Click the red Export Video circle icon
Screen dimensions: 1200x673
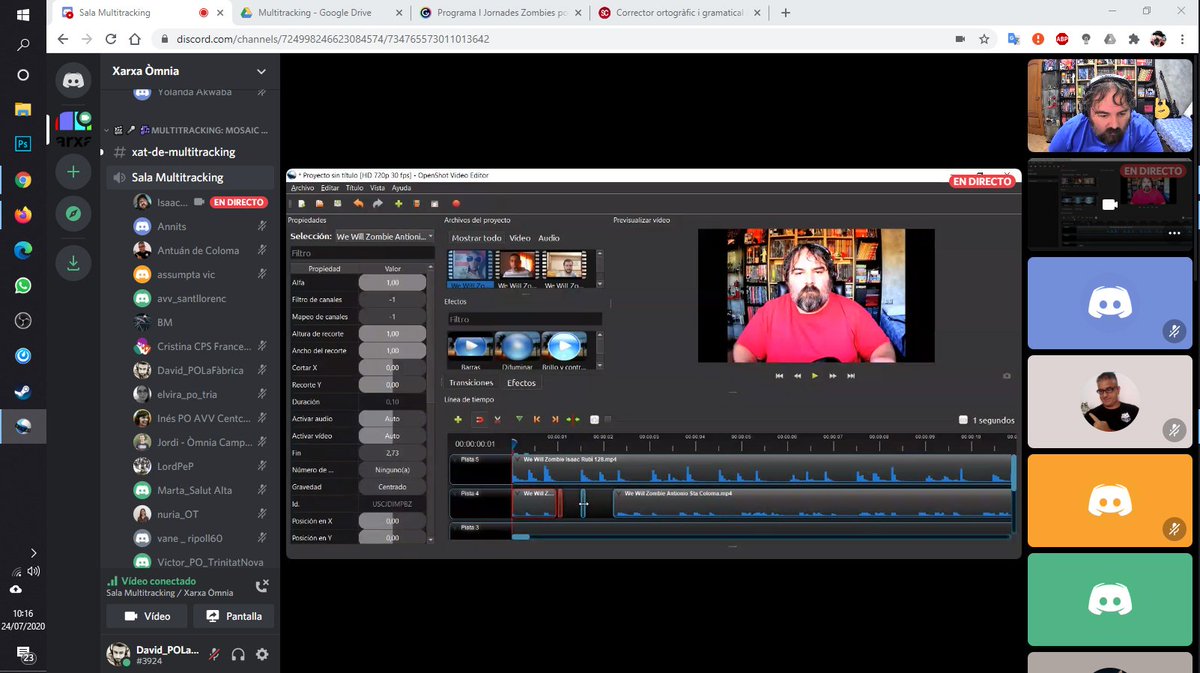456,204
